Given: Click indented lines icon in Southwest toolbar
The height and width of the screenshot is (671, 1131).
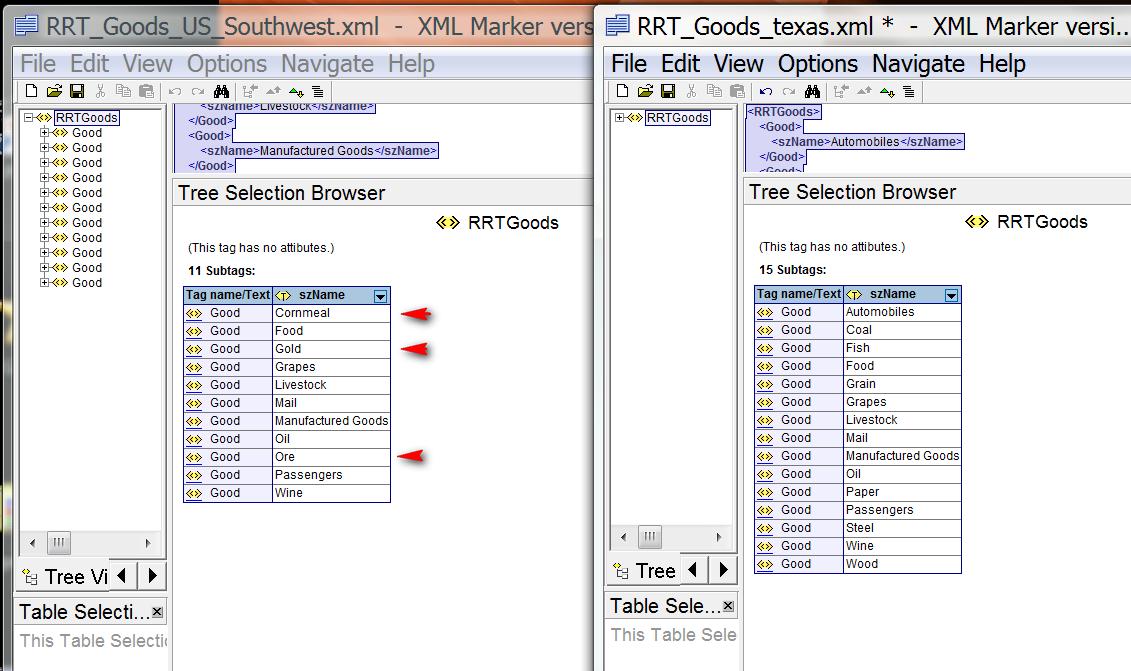Looking at the screenshot, I should (317, 92).
